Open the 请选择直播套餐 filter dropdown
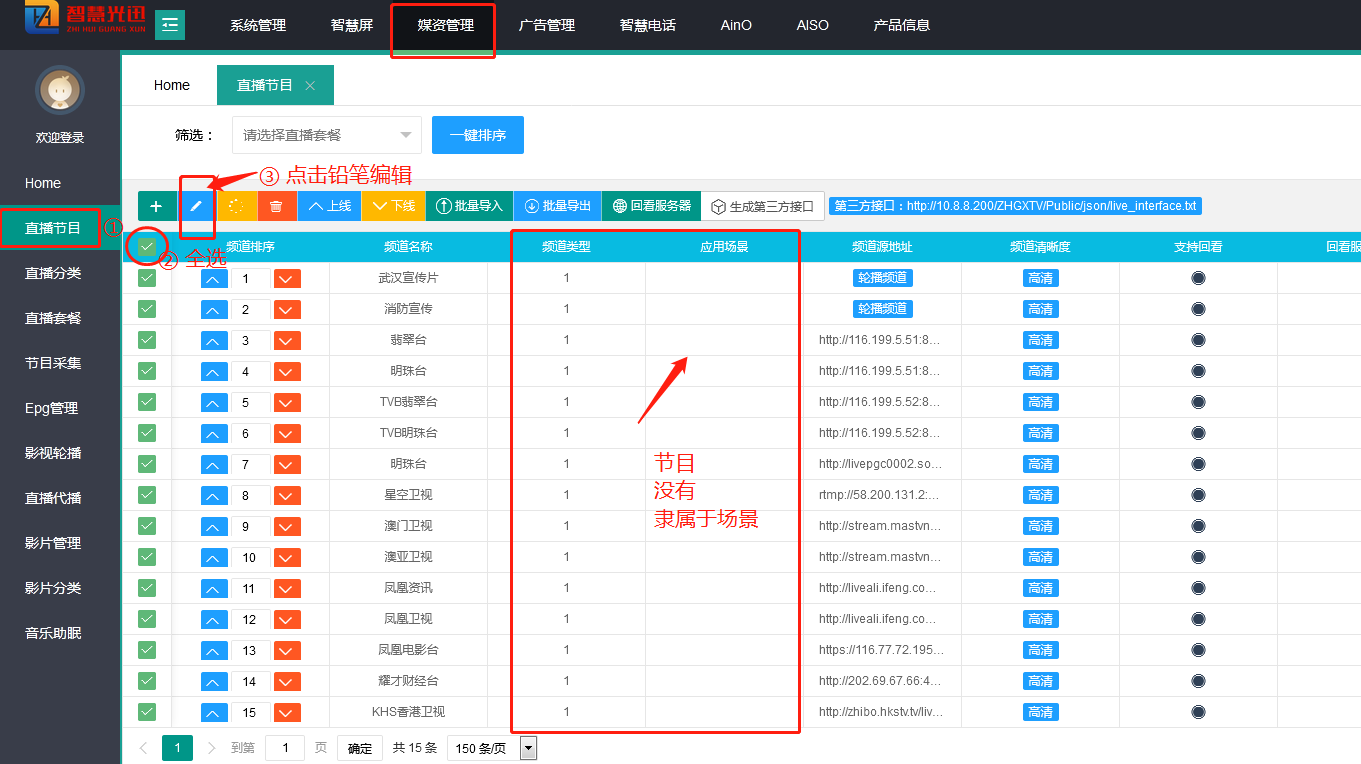The width and height of the screenshot is (1361, 764). tap(327, 135)
